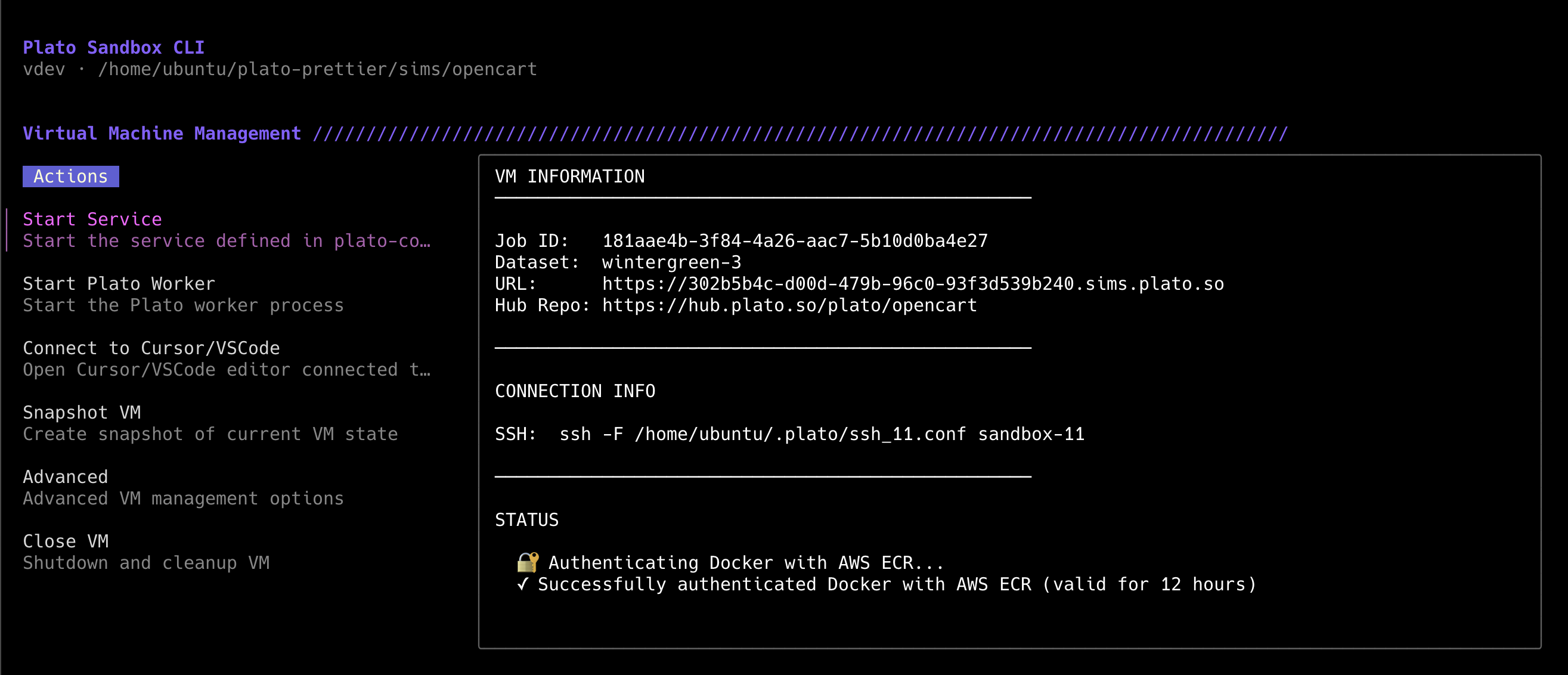Click the Actions header label
The width and height of the screenshot is (1568, 675).
(x=70, y=177)
